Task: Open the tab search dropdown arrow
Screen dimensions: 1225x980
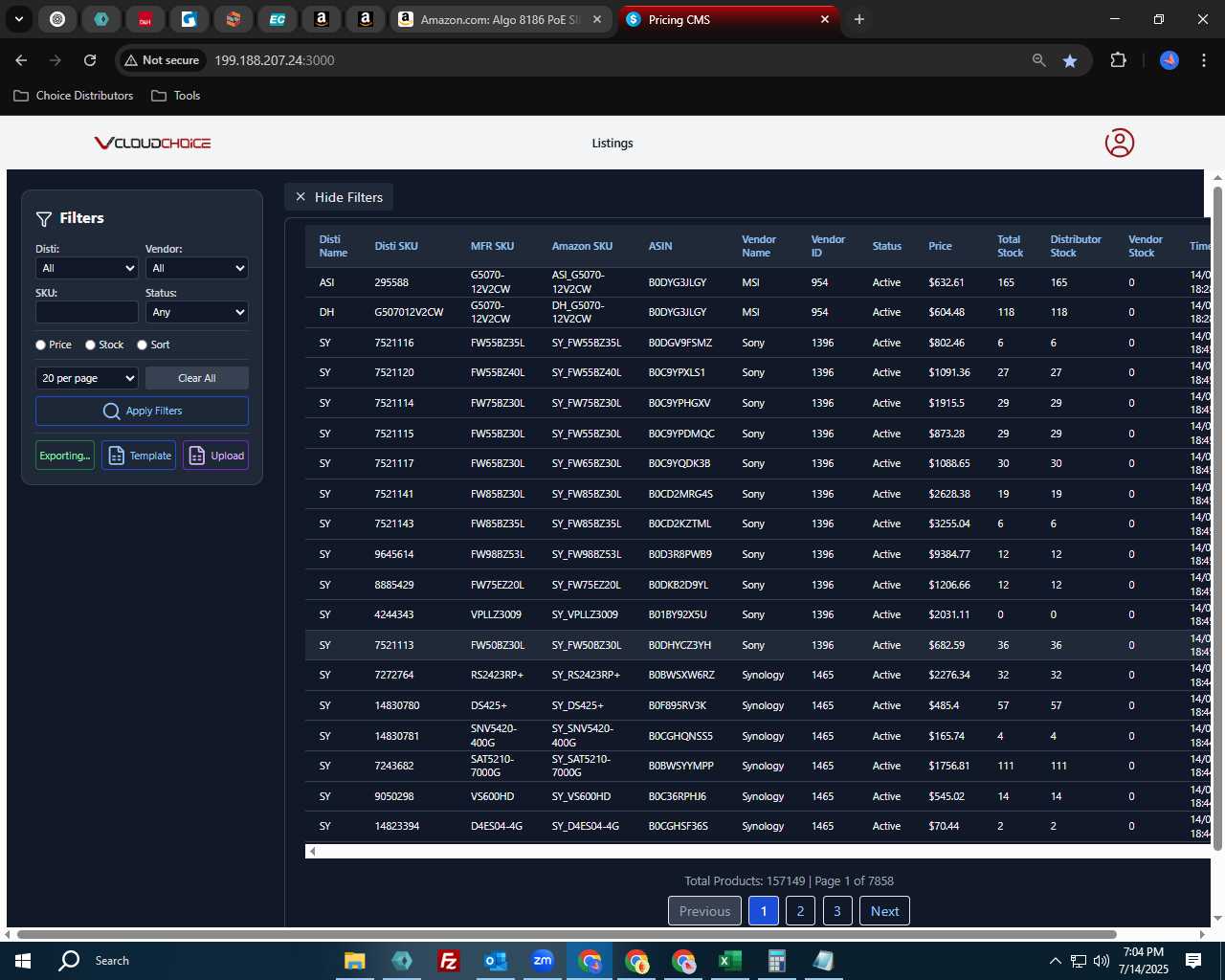Action: coord(19,19)
